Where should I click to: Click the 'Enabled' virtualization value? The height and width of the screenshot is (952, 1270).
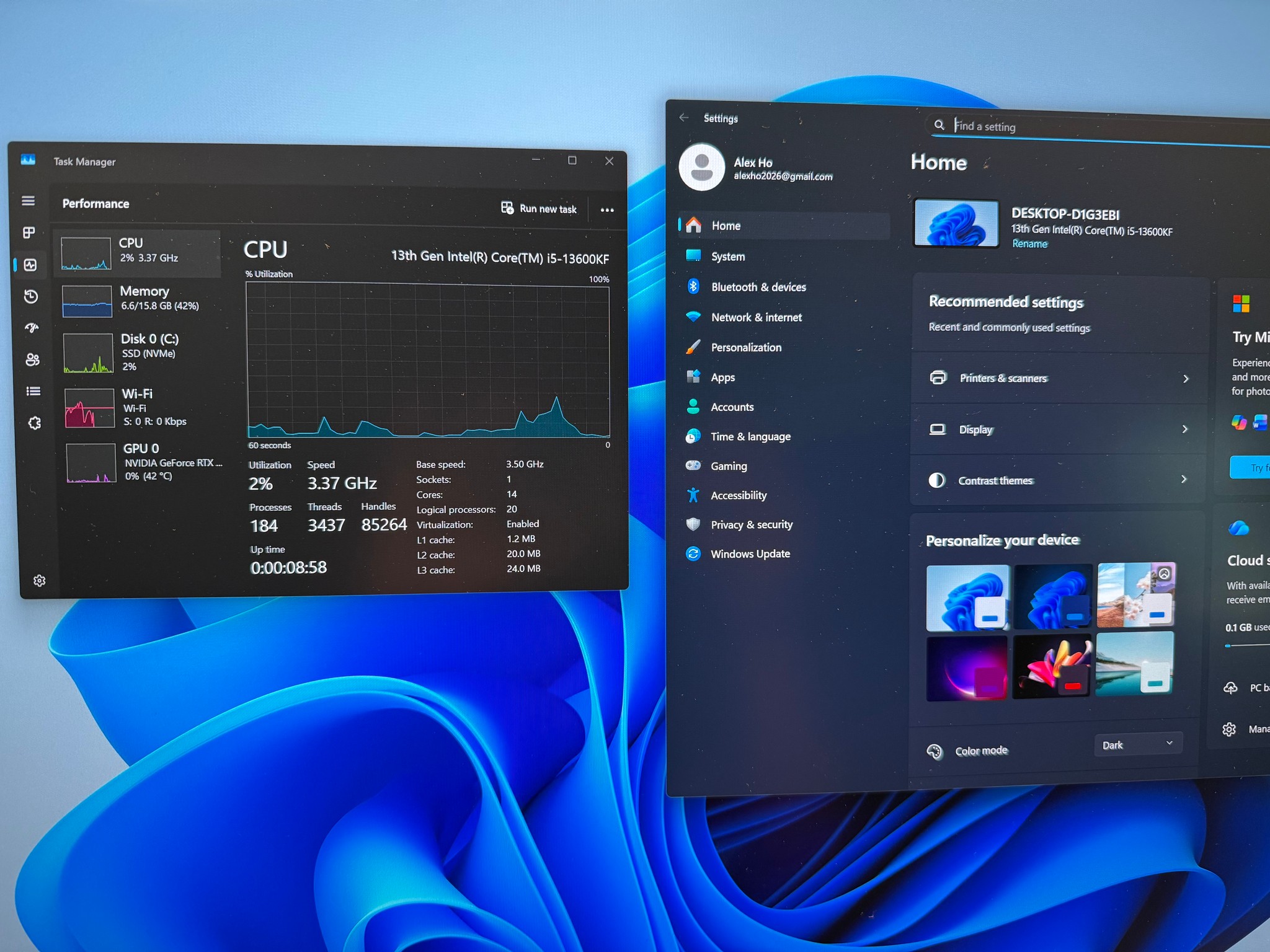pyautogui.click(x=523, y=524)
